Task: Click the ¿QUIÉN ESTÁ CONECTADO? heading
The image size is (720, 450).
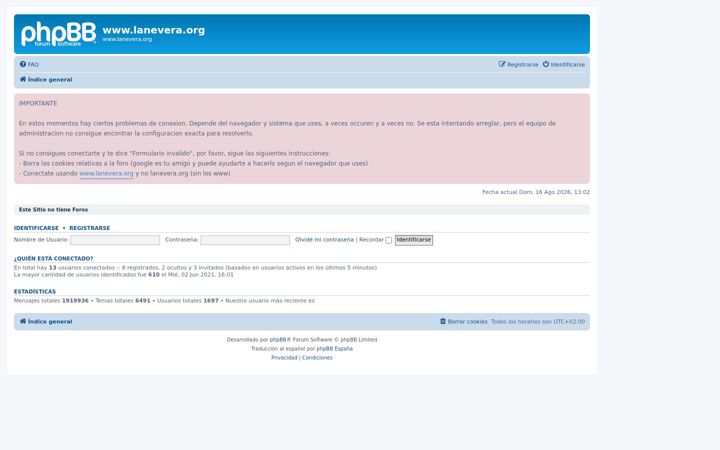Action: (x=53, y=259)
